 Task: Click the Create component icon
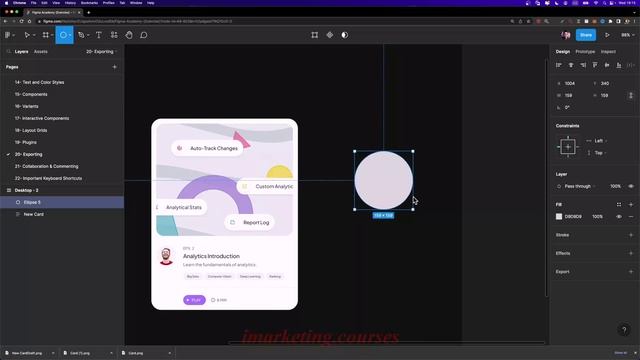[330, 35]
